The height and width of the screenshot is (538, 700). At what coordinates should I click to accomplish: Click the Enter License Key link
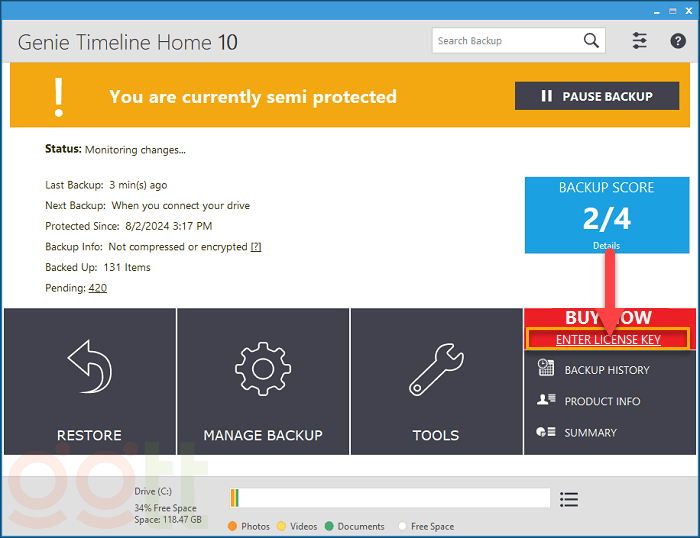pyautogui.click(x=608, y=340)
